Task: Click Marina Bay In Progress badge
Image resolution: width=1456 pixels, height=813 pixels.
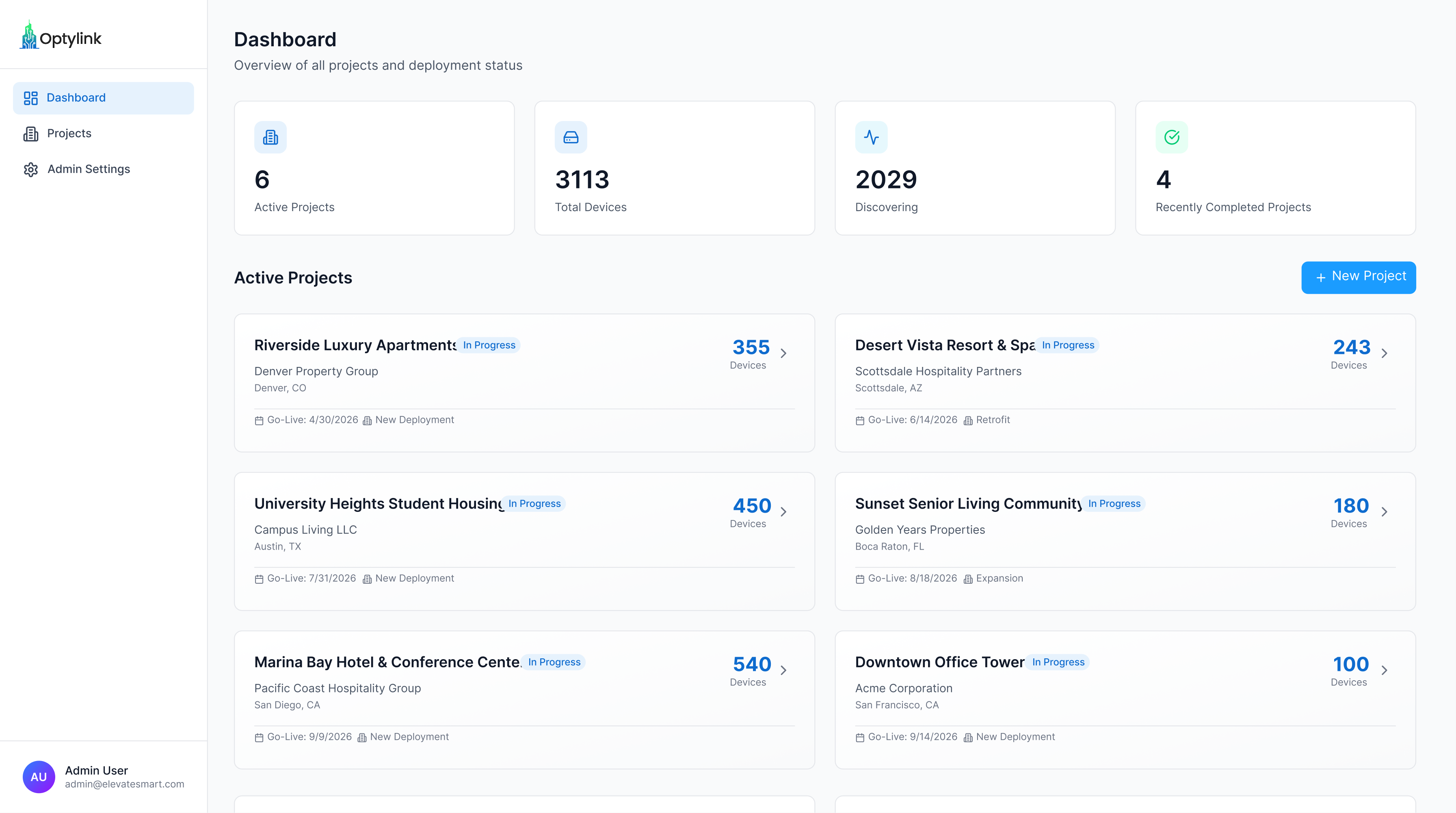Action: click(x=554, y=662)
